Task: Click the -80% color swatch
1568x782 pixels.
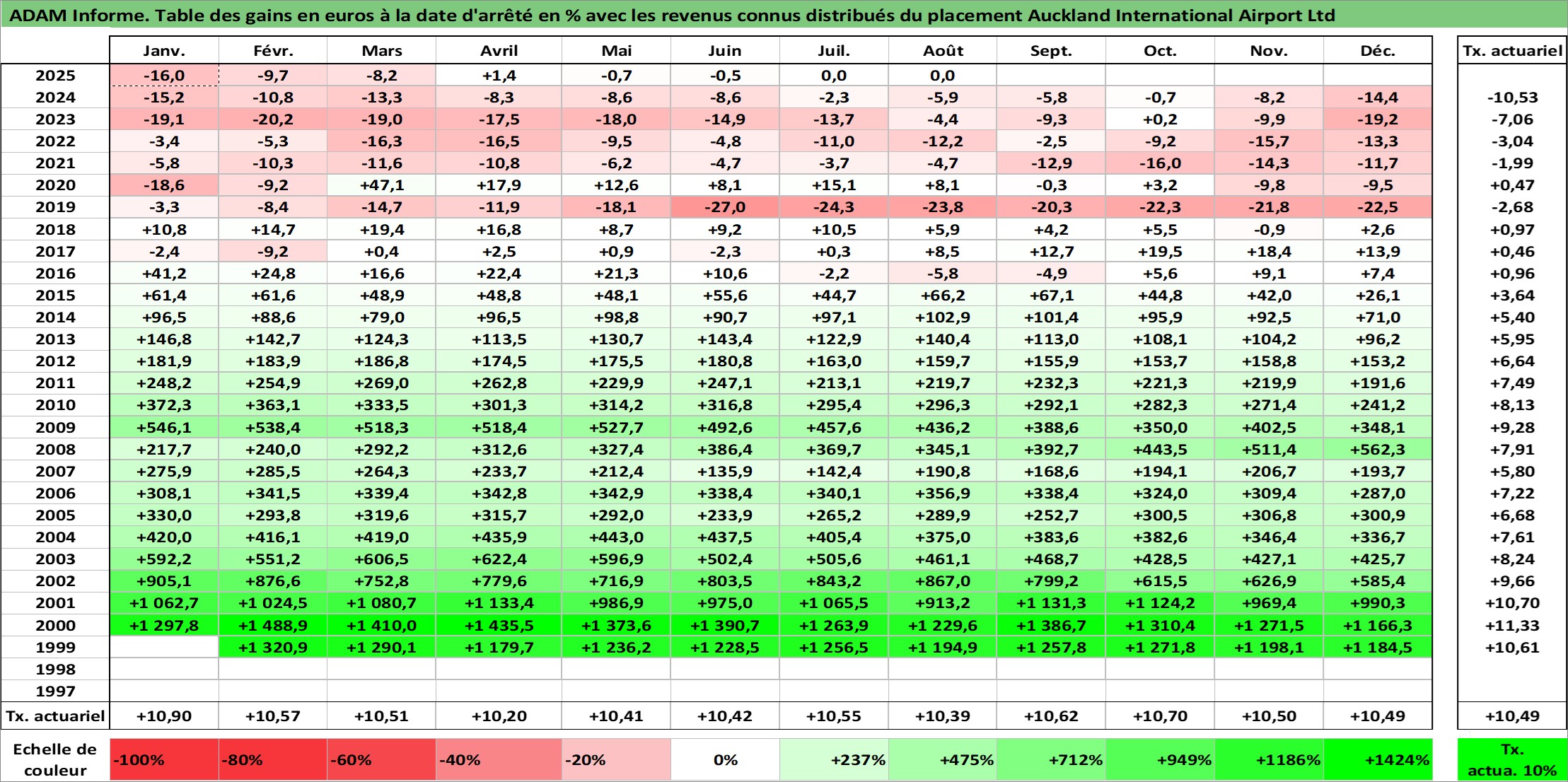Action: click(273, 760)
